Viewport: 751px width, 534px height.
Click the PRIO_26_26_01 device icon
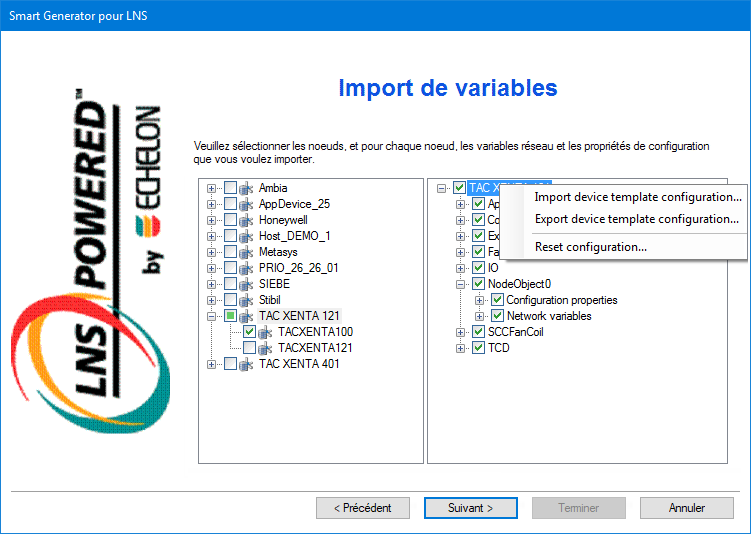[x=246, y=268]
